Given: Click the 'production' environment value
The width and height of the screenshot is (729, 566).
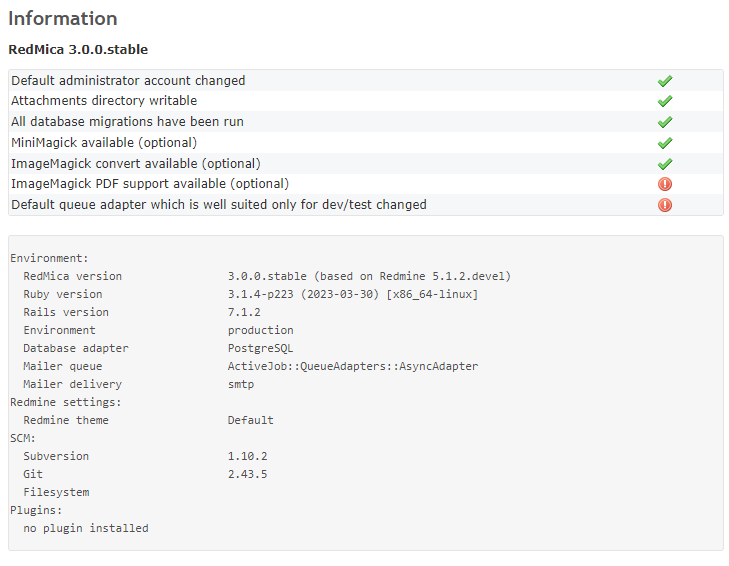Looking at the screenshot, I should pyautogui.click(x=260, y=330).
